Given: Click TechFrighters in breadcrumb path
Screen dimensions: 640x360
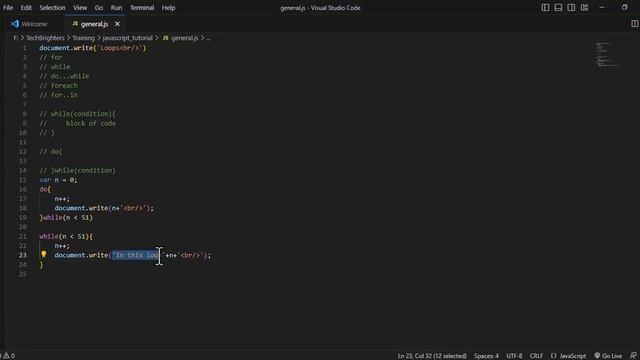Looking at the screenshot, I should 45,38.
